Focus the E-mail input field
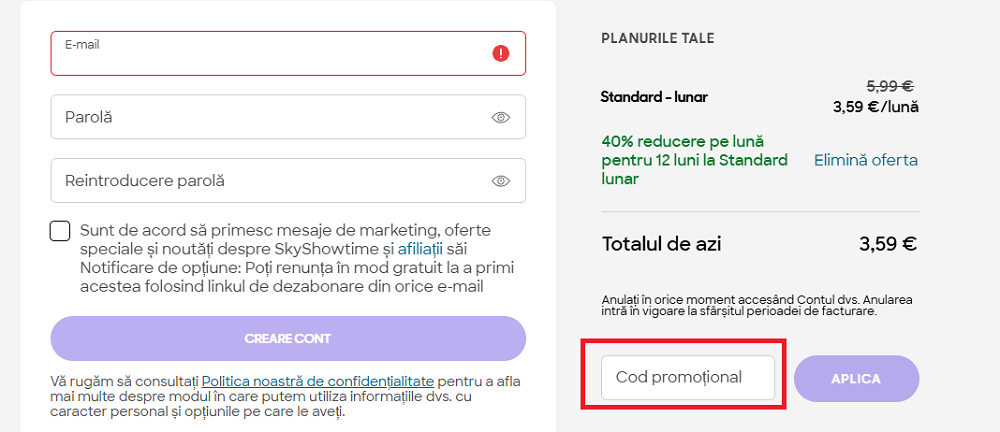Viewport: 1000px width, 432px height. pyautogui.click(x=270, y=58)
